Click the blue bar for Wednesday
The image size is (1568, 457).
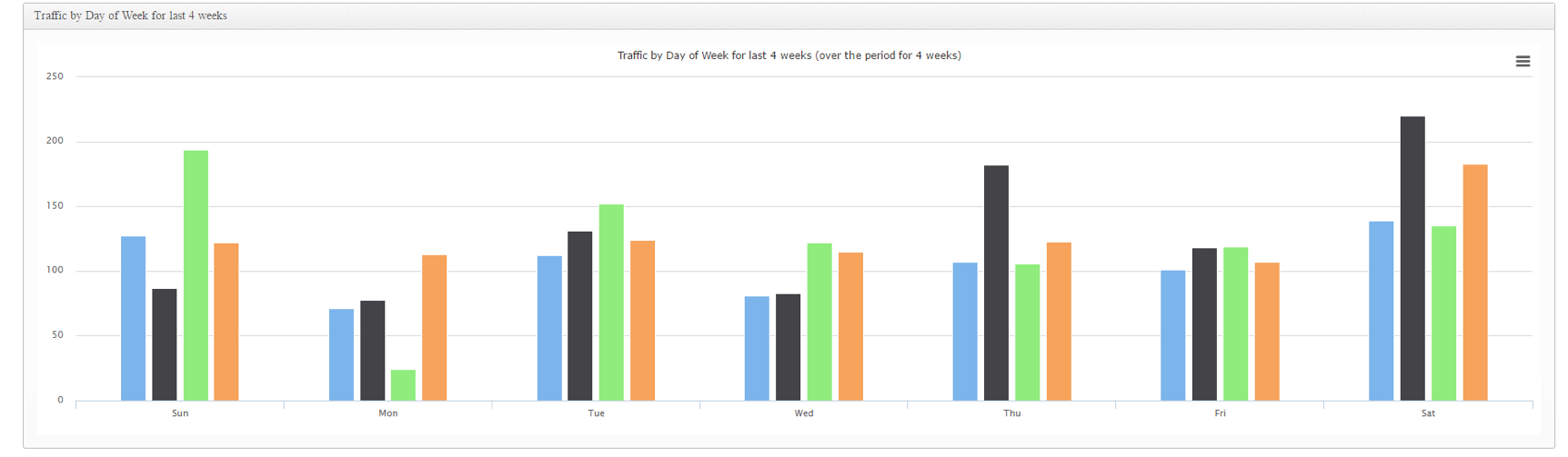[x=757, y=349]
